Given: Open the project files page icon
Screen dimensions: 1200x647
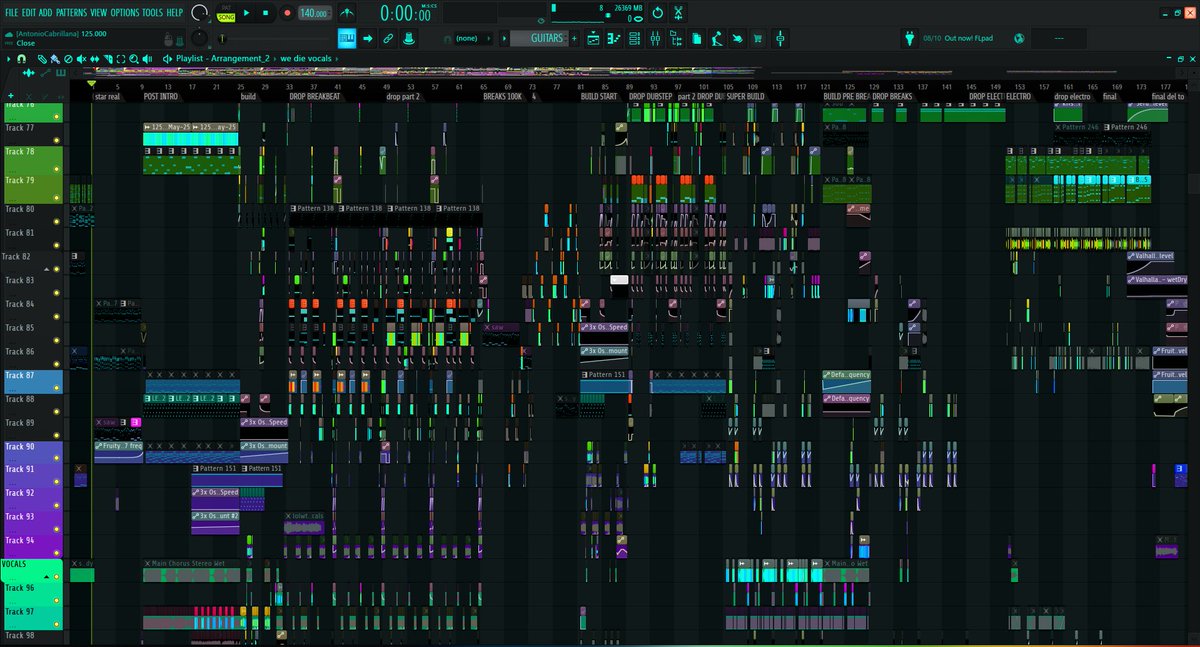Looking at the screenshot, I should pyautogui.click(x=697, y=38).
